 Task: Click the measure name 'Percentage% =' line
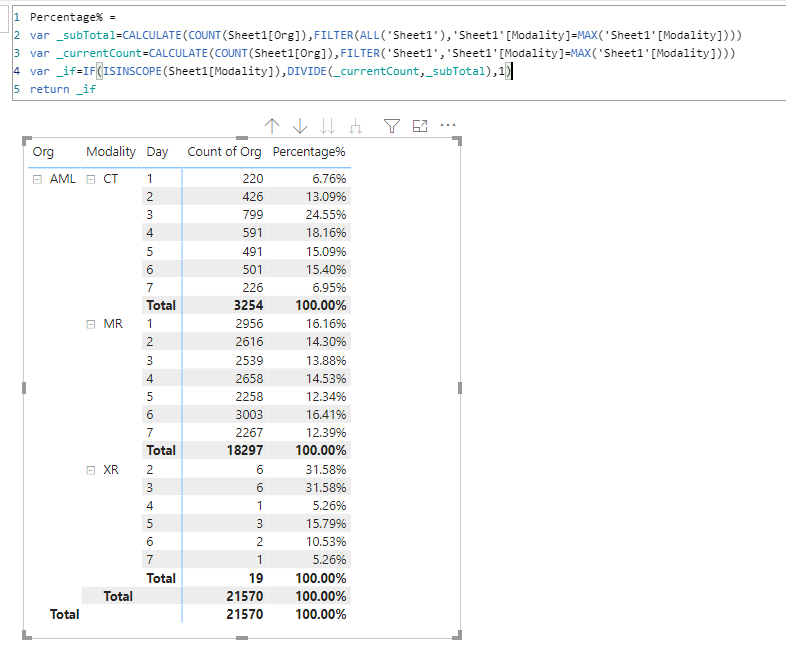pyautogui.click(x=73, y=18)
